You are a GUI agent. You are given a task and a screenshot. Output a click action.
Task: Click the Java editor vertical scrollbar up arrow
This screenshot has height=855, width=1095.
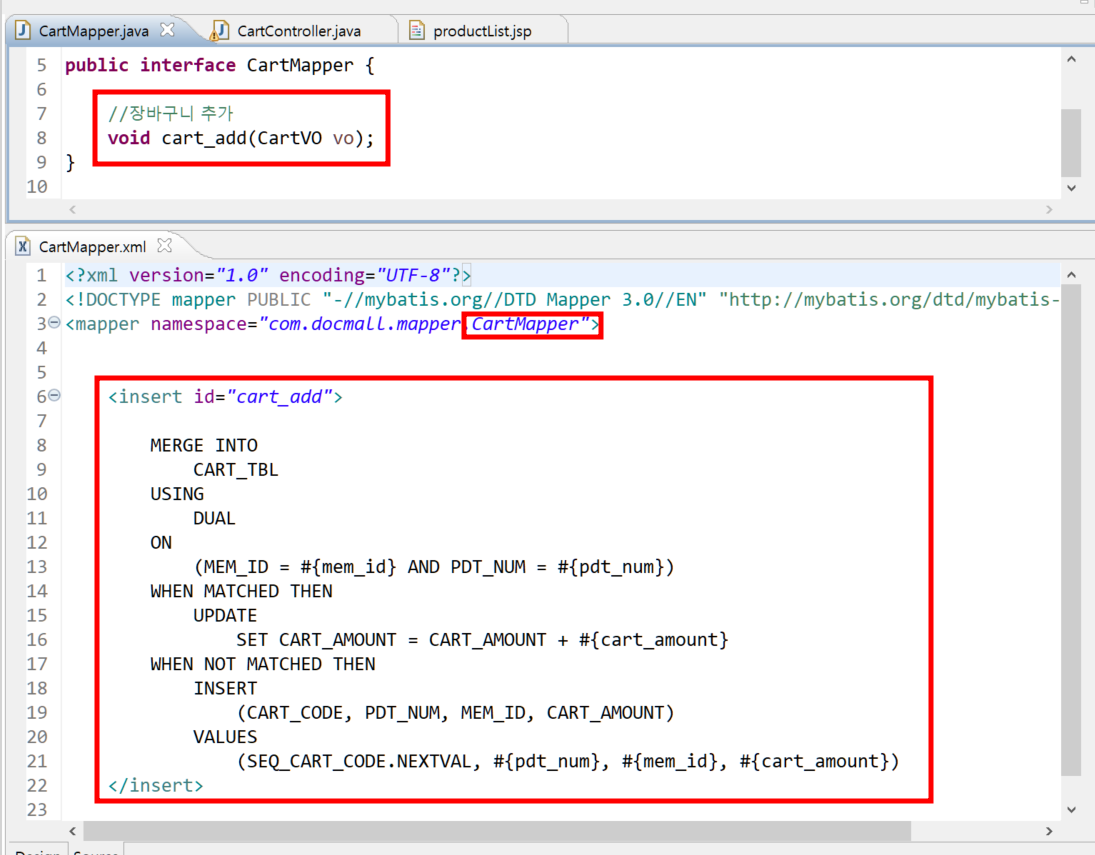point(1071,60)
